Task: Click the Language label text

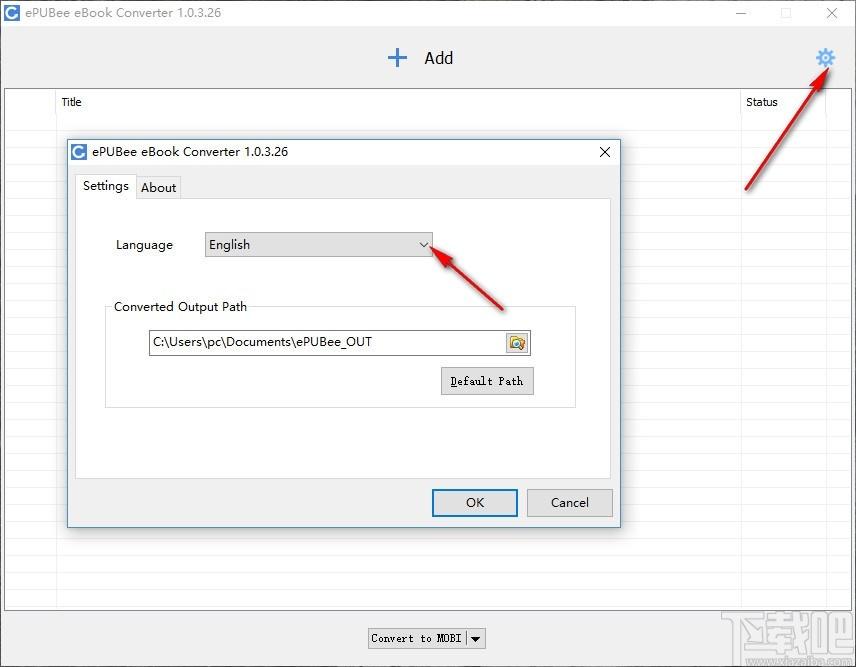Action: [144, 245]
